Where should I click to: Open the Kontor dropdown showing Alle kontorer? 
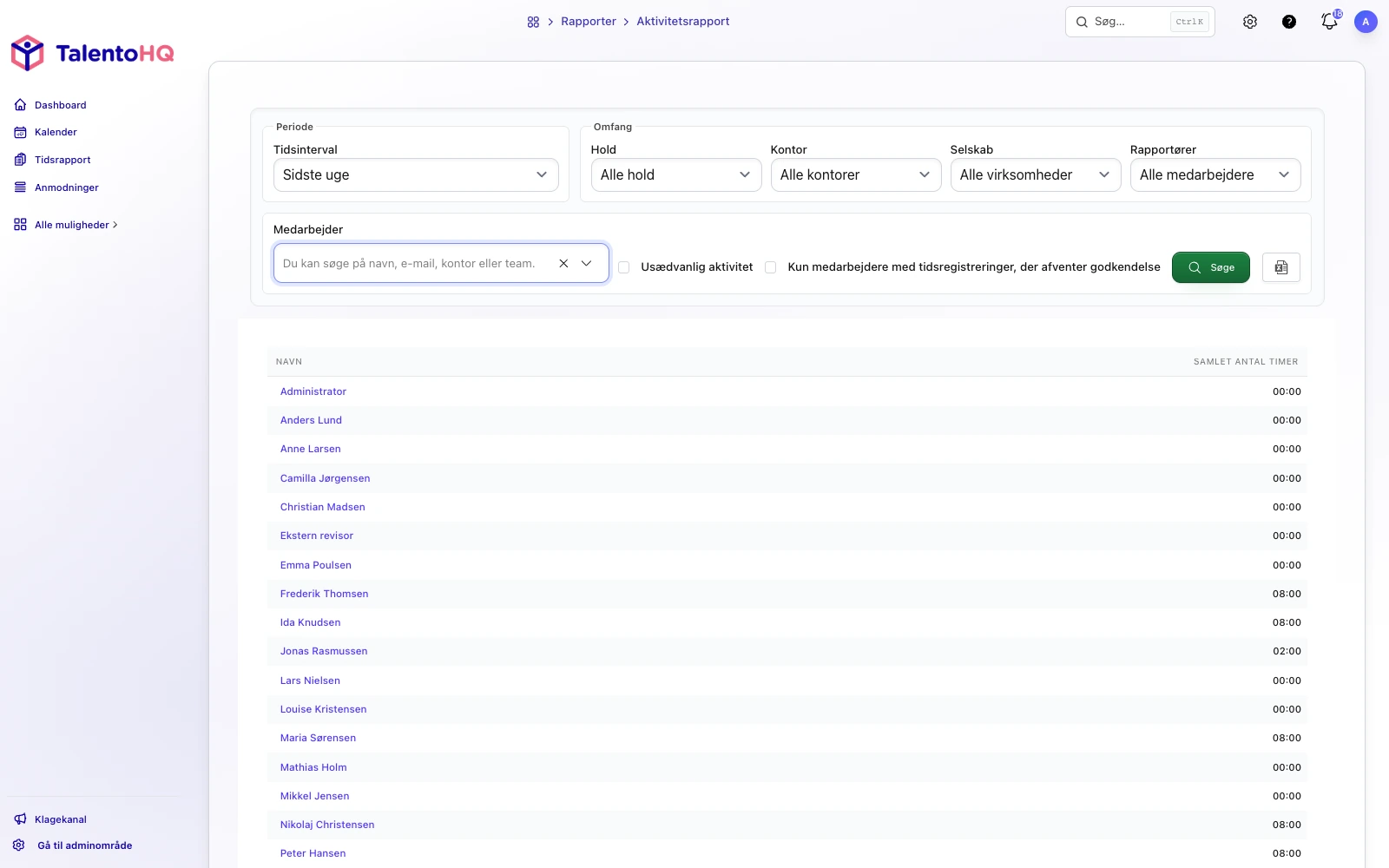[856, 174]
